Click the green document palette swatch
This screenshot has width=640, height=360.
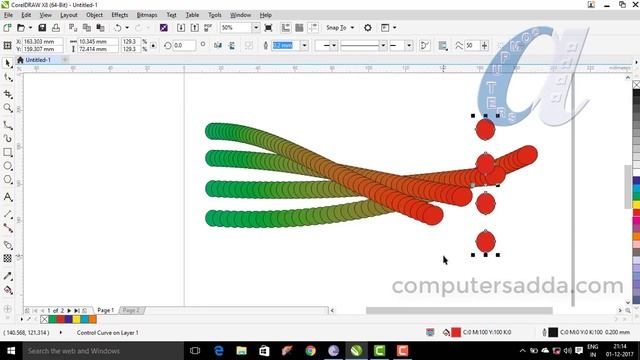click(x=52, y=319)
